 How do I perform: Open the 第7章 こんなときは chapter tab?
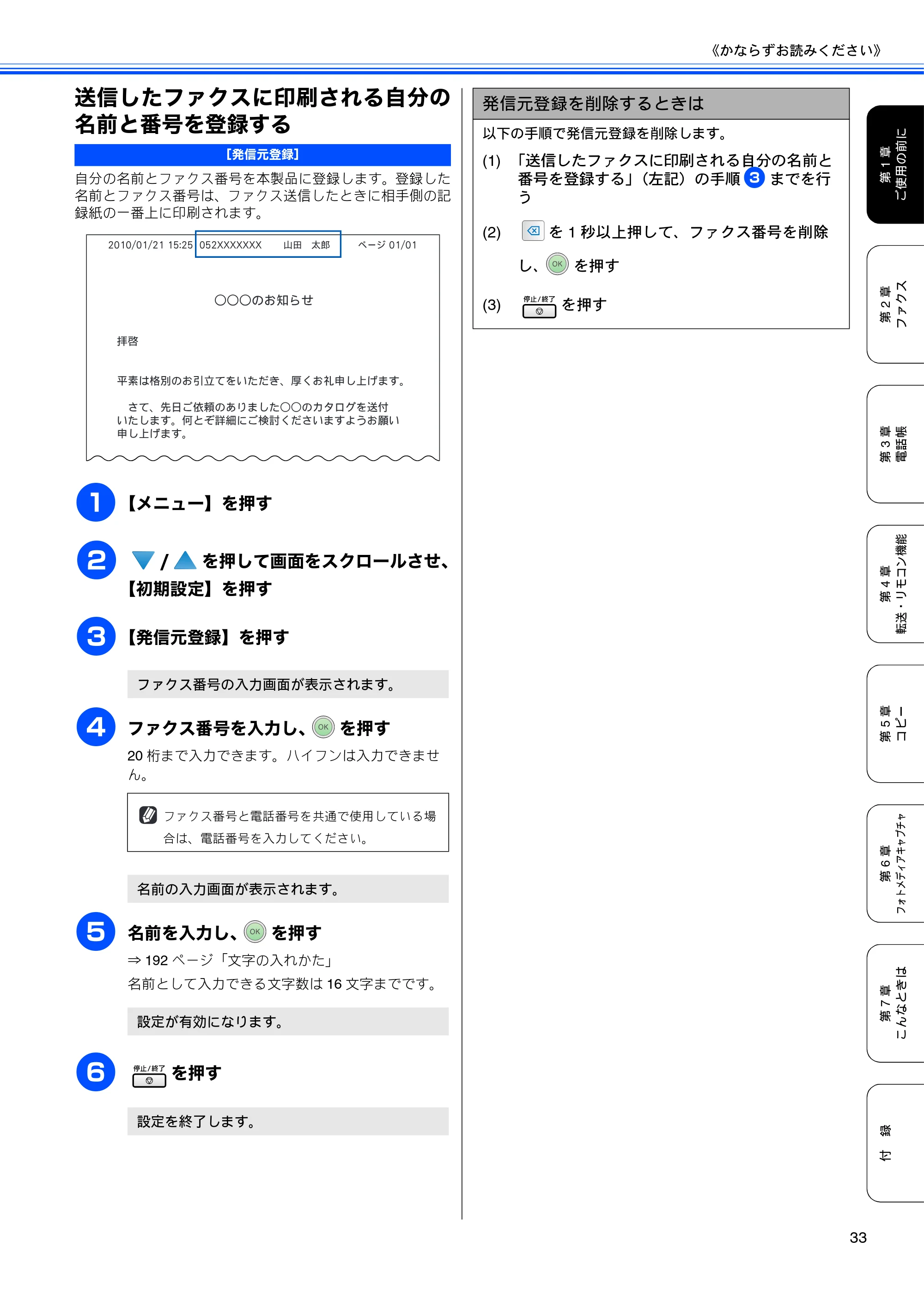895,1003
